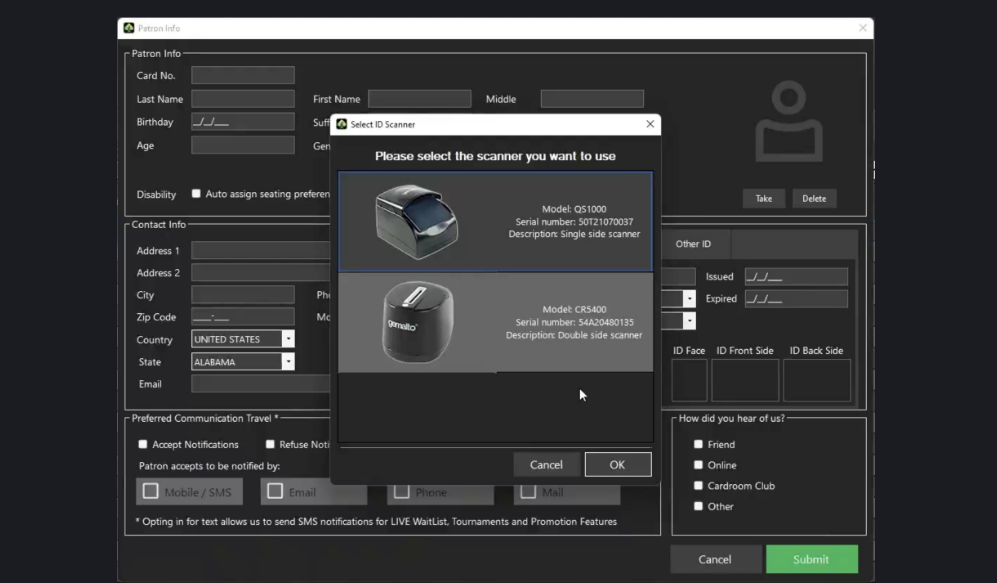Click the Address 2 input field
This screenshot has width=997, height=583.
pyautogui.click(x=261, y=273)
